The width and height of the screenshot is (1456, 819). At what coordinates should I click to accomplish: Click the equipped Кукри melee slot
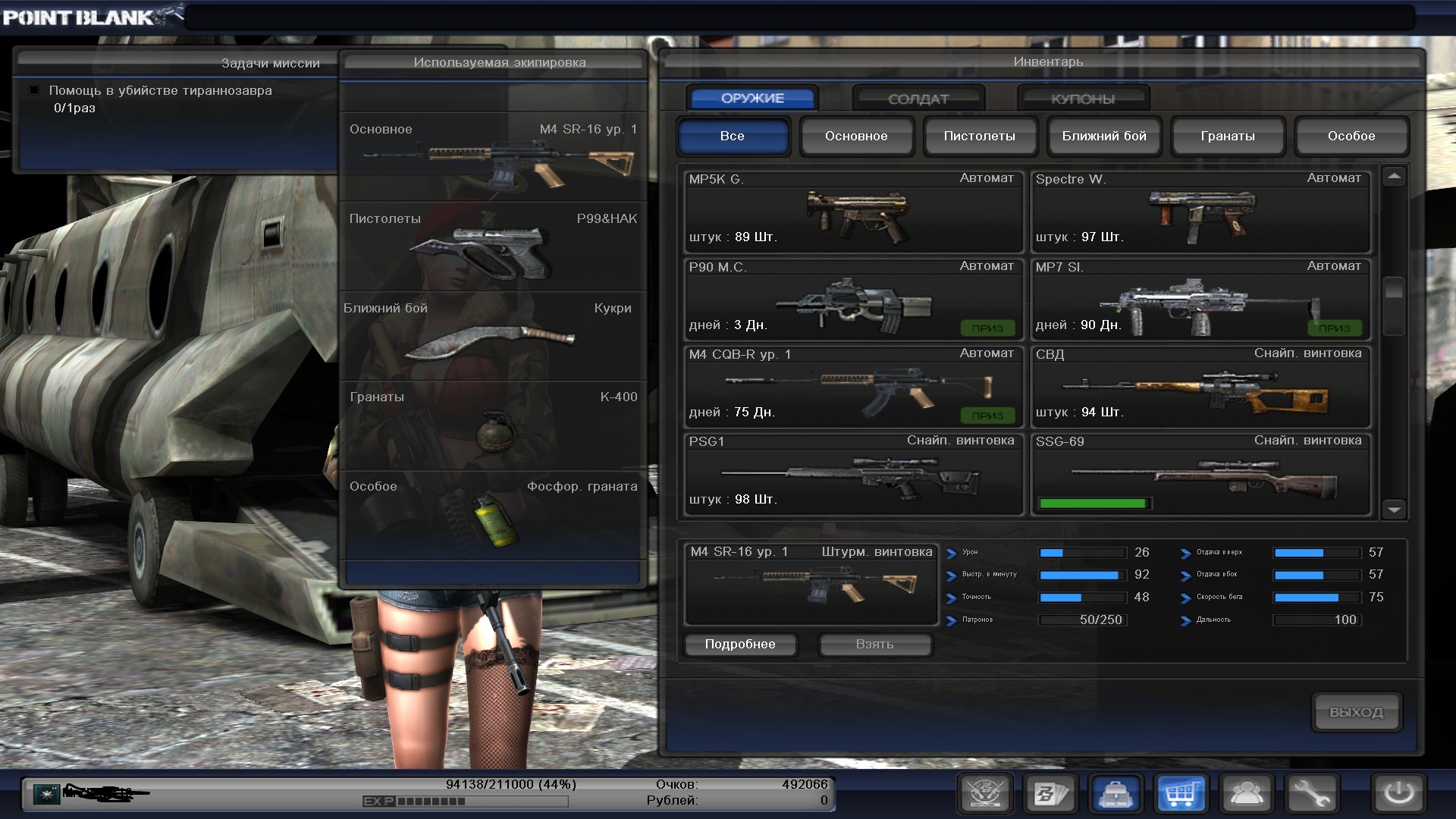click(x=493, y=336)
